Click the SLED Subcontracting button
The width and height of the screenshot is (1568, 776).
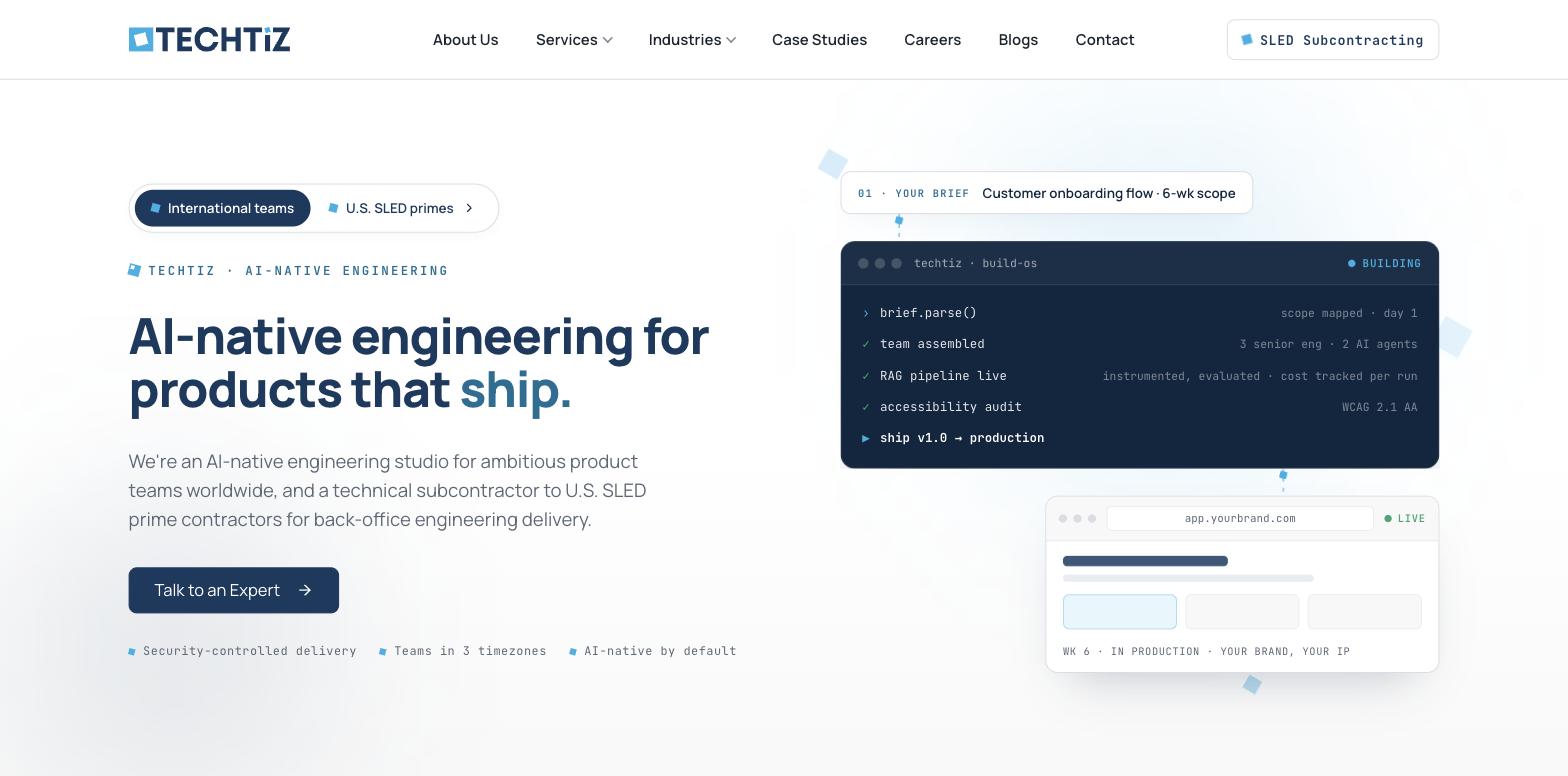tap(1332, 40)
